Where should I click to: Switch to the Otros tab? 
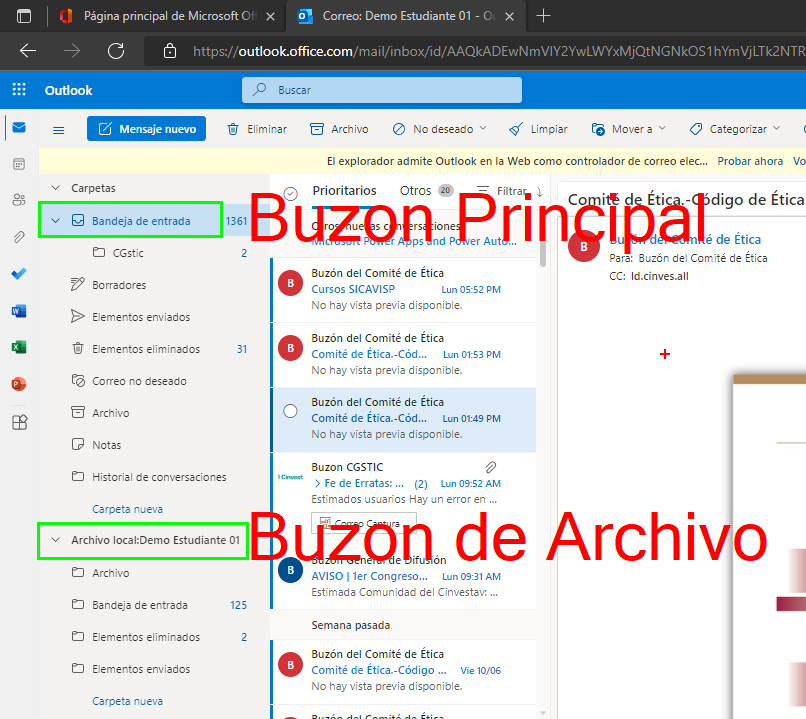[415, 190]
